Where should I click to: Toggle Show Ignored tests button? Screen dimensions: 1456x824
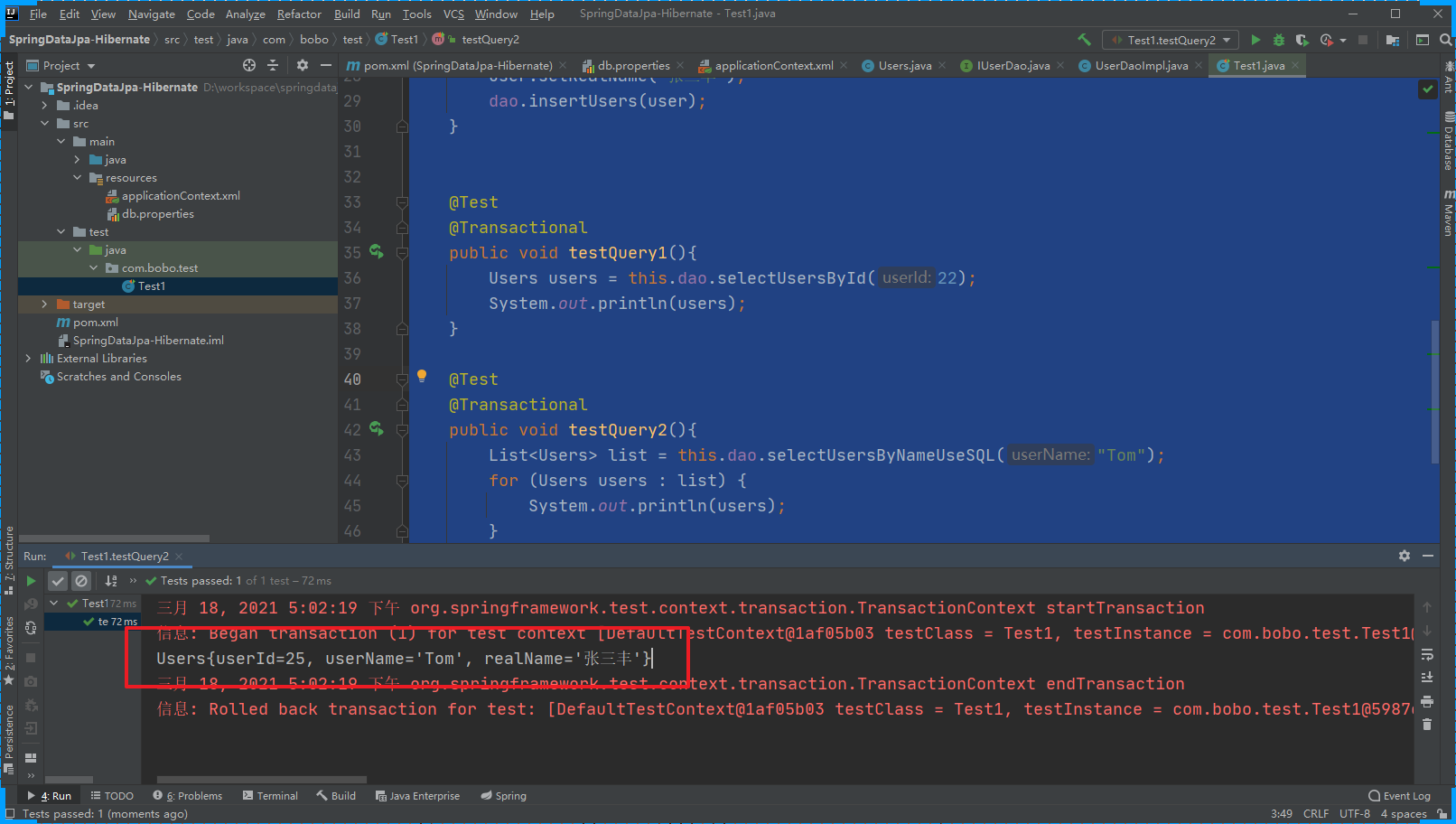81,581
